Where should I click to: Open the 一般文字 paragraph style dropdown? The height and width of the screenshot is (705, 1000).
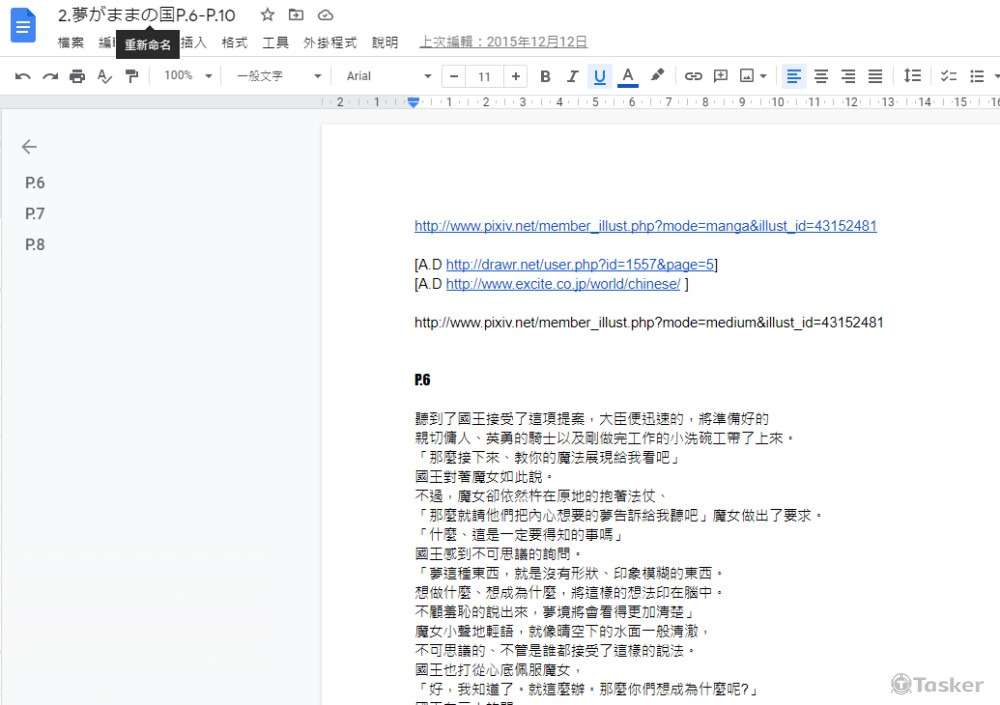tap(278, 76)
